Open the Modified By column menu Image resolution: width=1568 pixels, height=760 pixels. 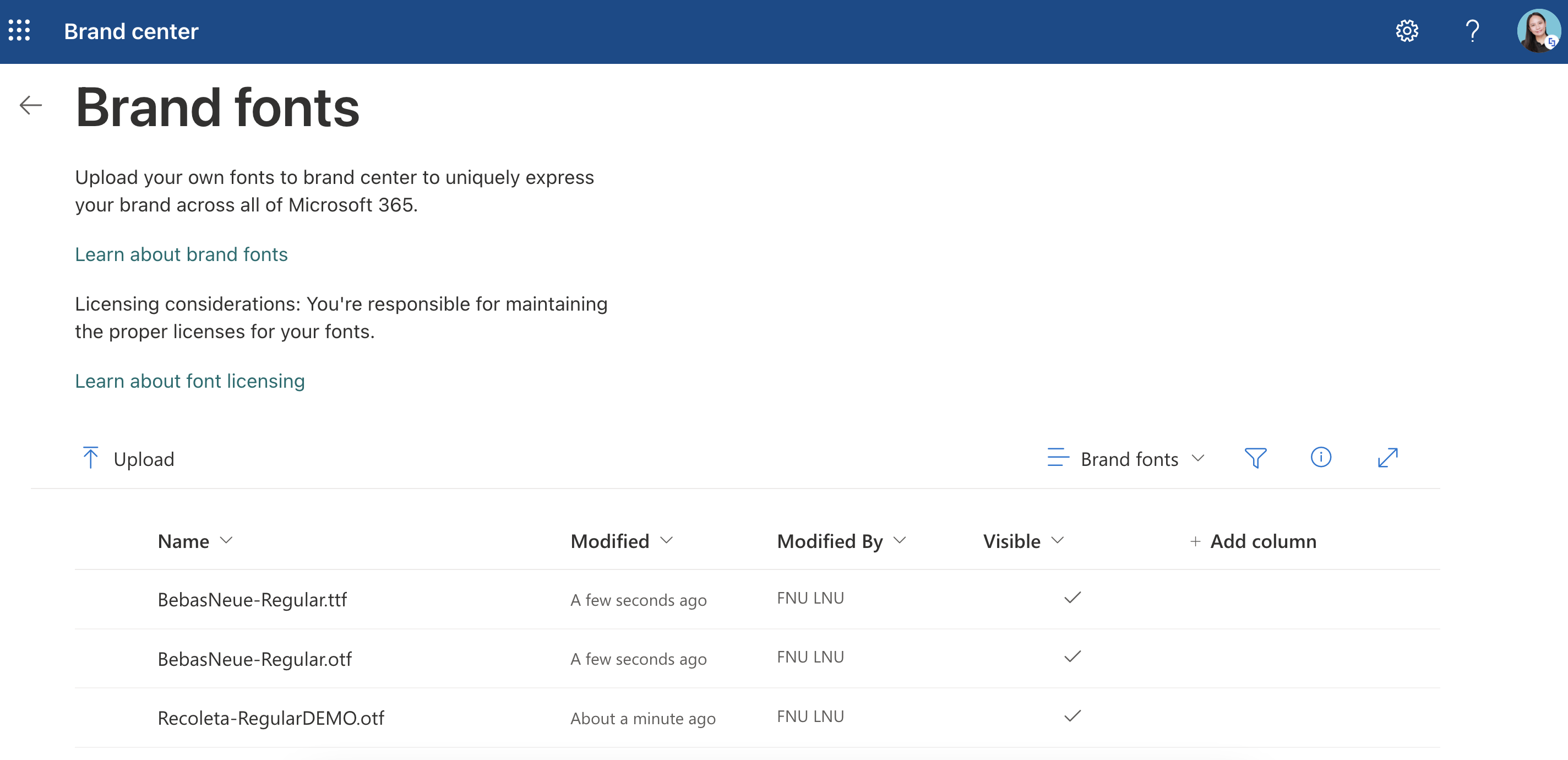click(841, 541)
